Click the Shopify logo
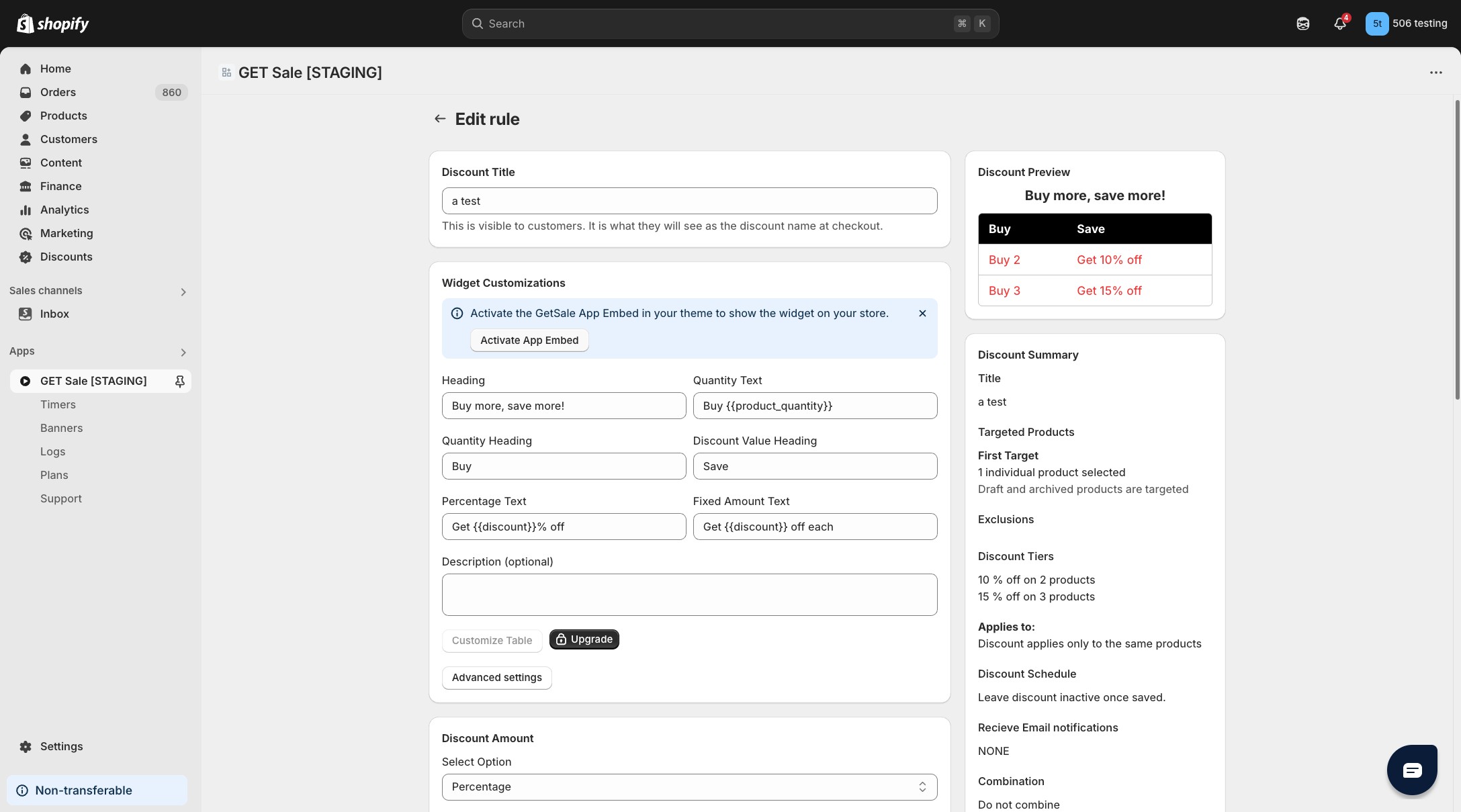Screen dimensions: 1461x812 tap(53, 24)
